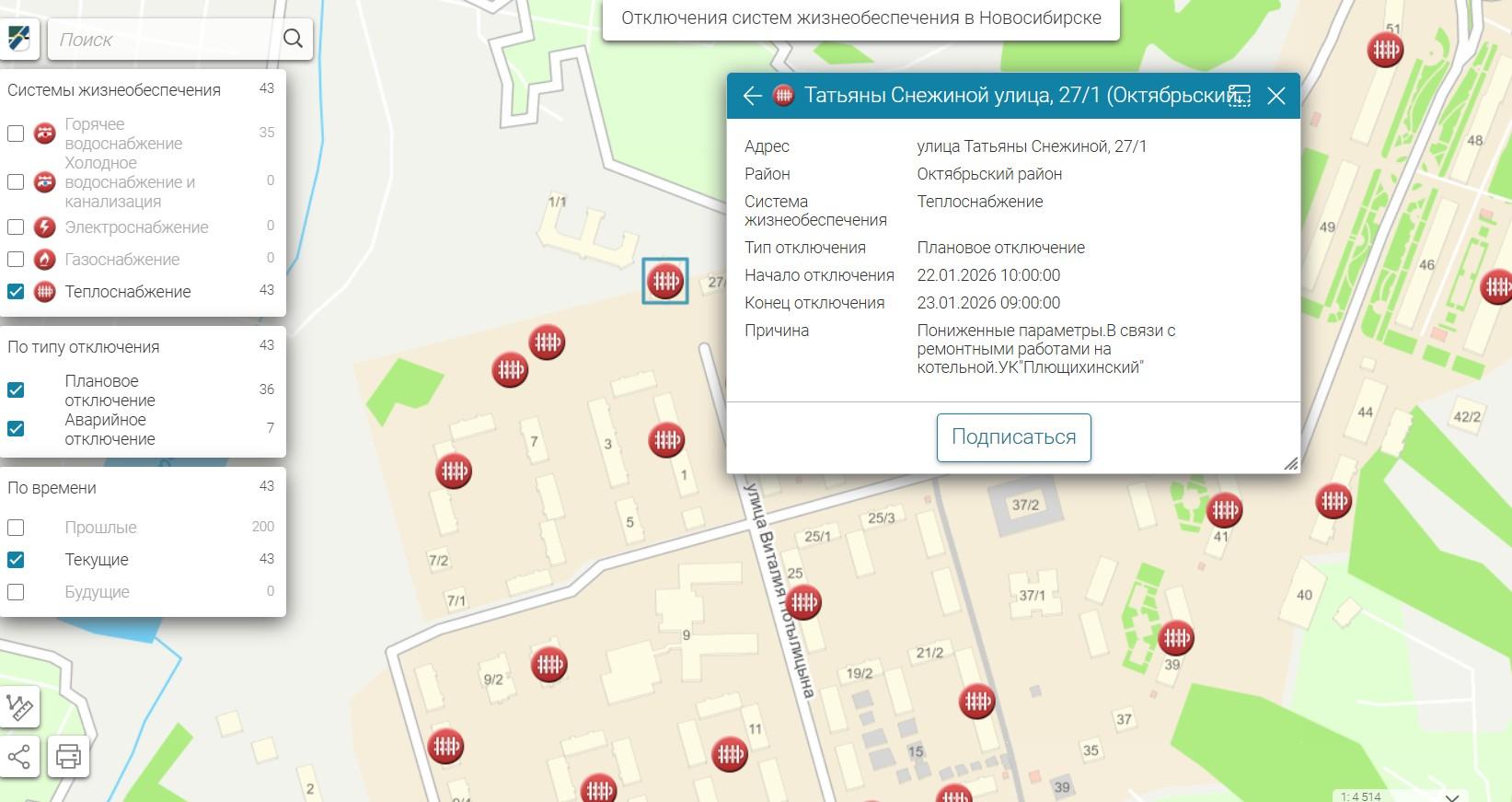Click the map scale value 1:4 514
The height and width of the screenshot is (802, 1512).
coord(1361,796)
